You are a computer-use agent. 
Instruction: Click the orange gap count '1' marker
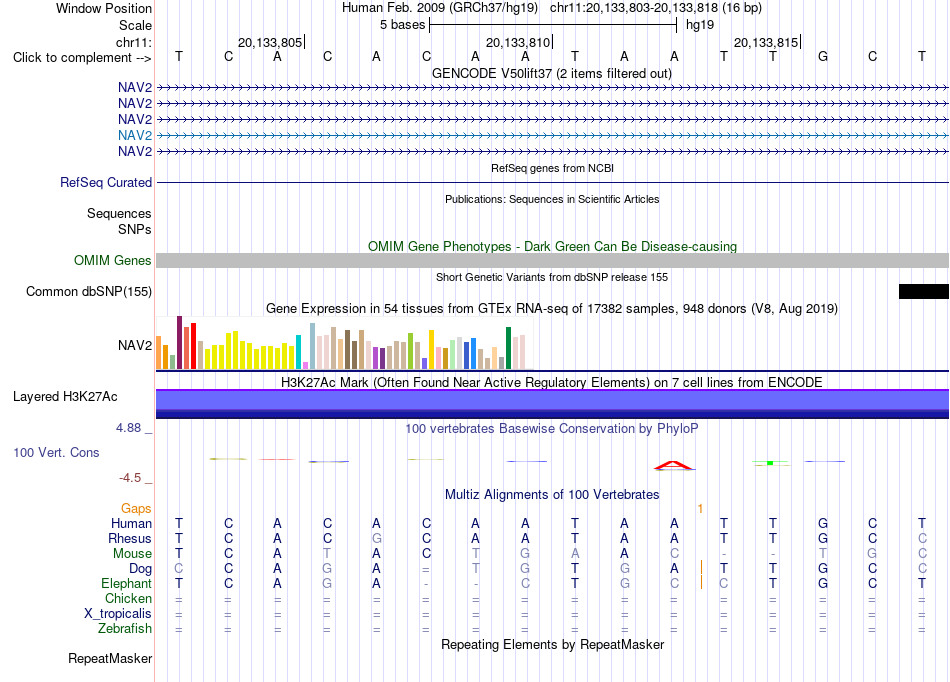coord(700,509)
